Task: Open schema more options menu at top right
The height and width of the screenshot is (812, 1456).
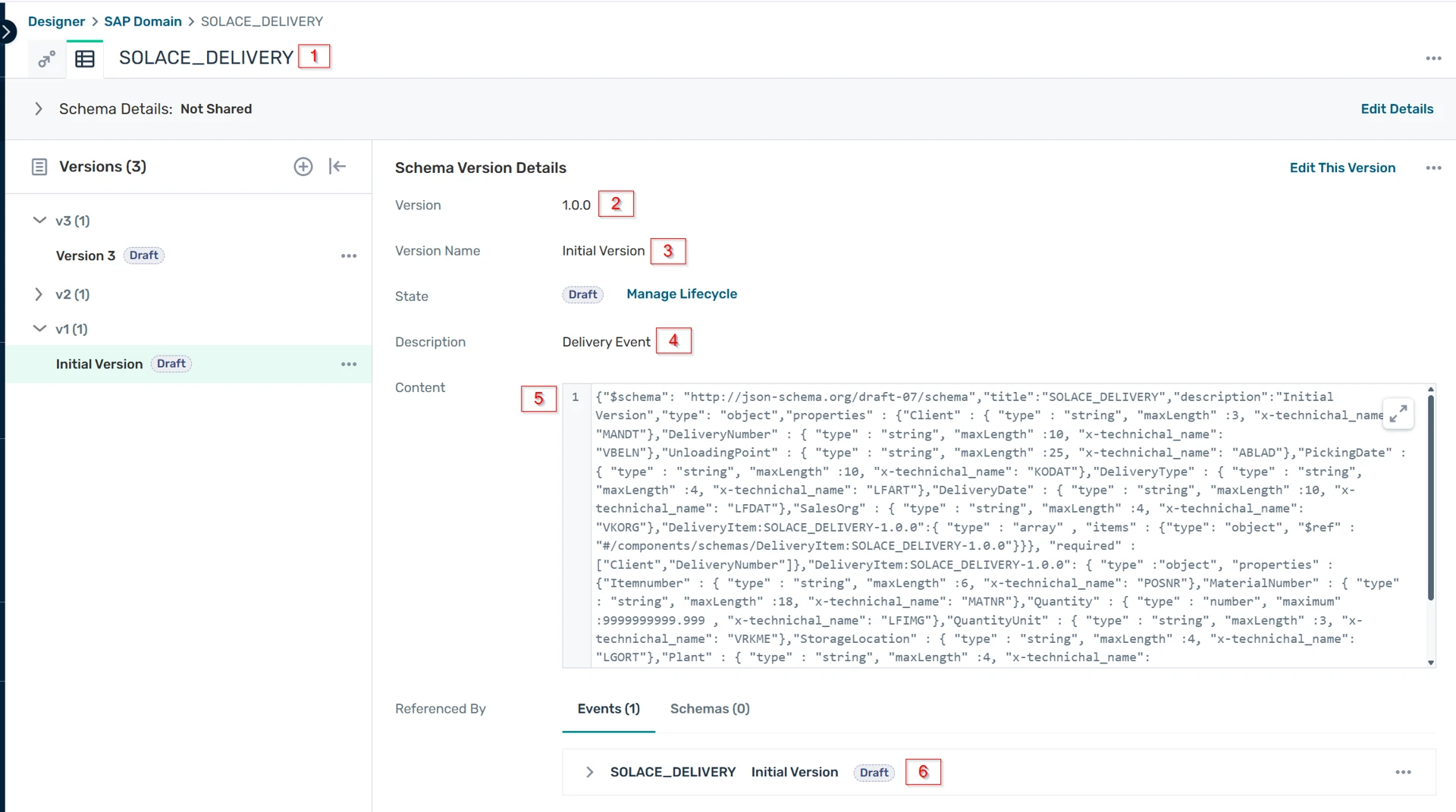Action: click(1433, 58)
